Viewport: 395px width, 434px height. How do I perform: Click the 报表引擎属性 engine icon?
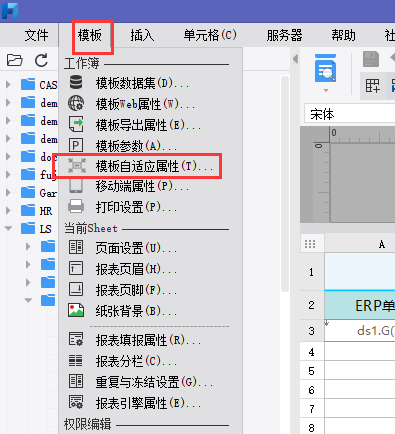coord(76,402)
